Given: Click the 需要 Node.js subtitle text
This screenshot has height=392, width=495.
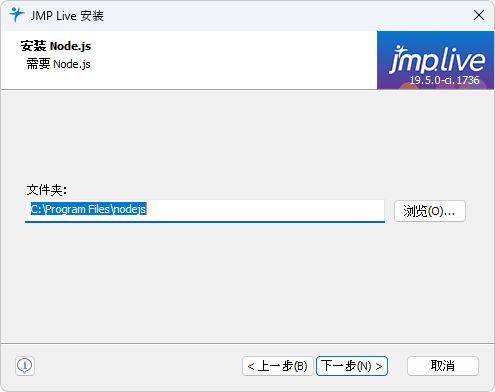Looking at the screenshot, I should click(x=58, y=64).
